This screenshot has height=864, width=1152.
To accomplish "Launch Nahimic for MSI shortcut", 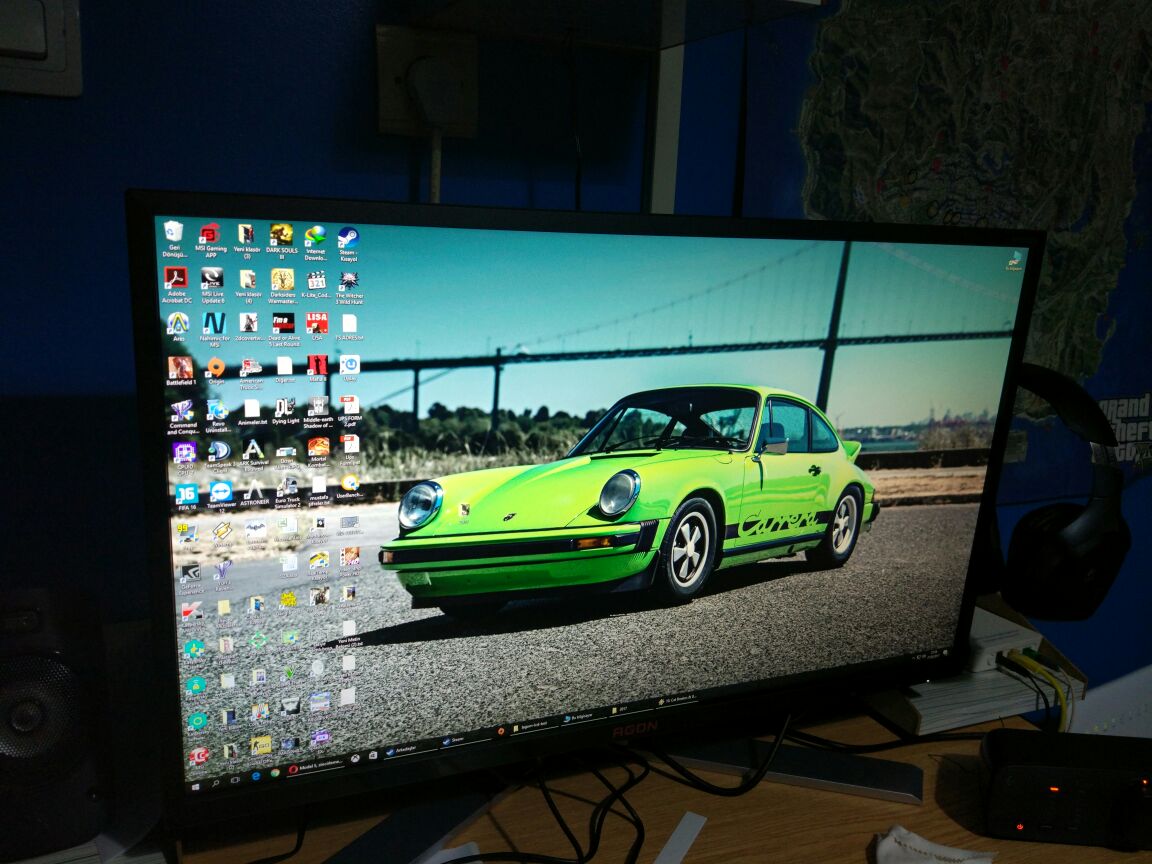I will (x=214, y=329).
